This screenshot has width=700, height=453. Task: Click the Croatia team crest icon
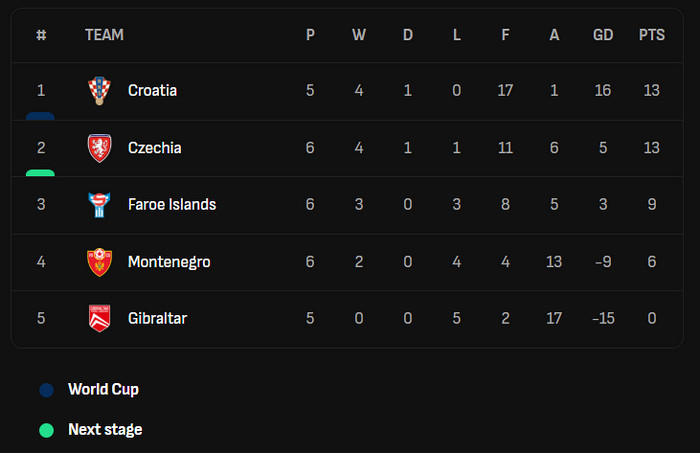click(x=97, y=91)
